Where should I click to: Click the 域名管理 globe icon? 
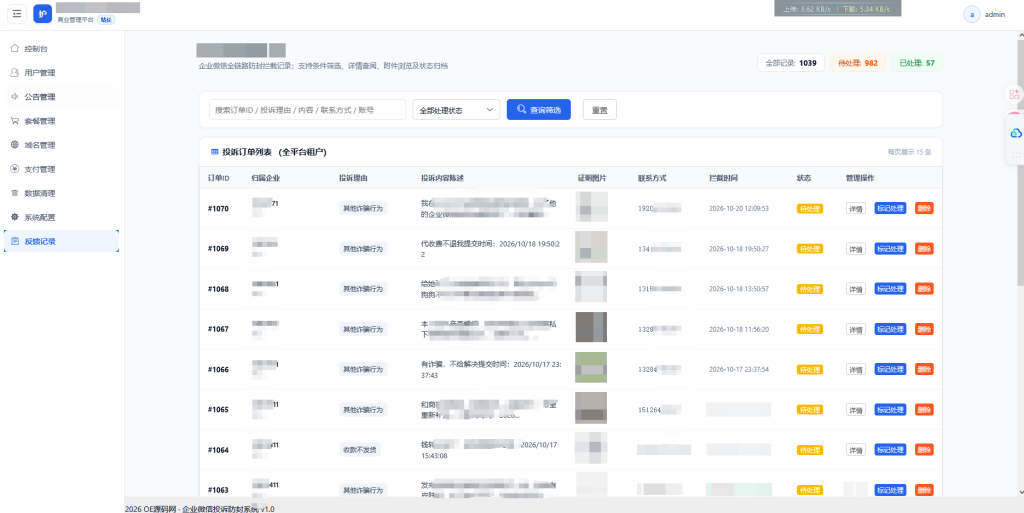click(x=14, y=145)
